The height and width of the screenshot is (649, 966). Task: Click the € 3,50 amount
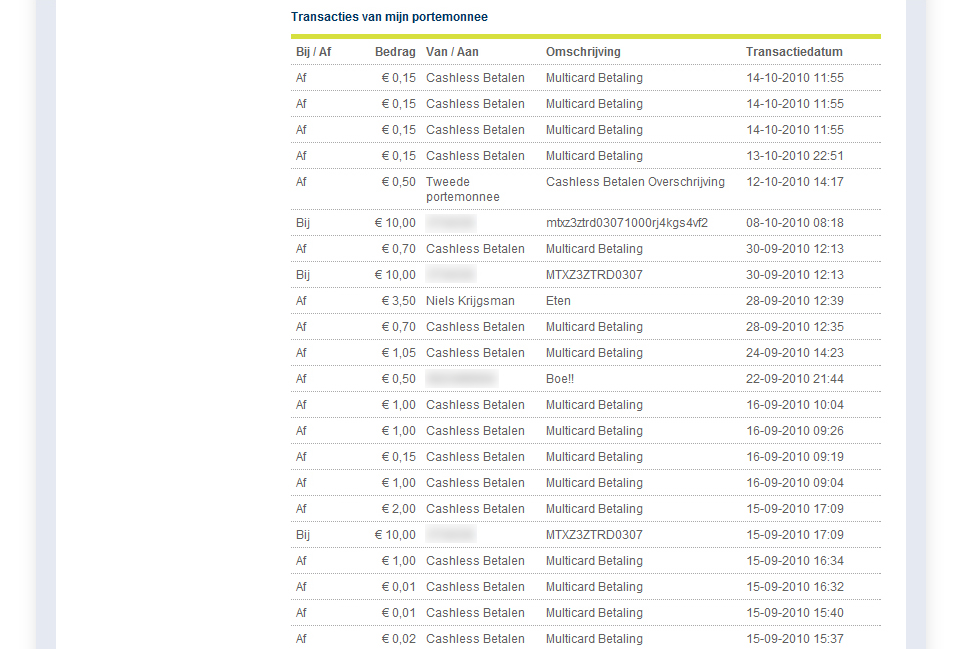[398, 301]
